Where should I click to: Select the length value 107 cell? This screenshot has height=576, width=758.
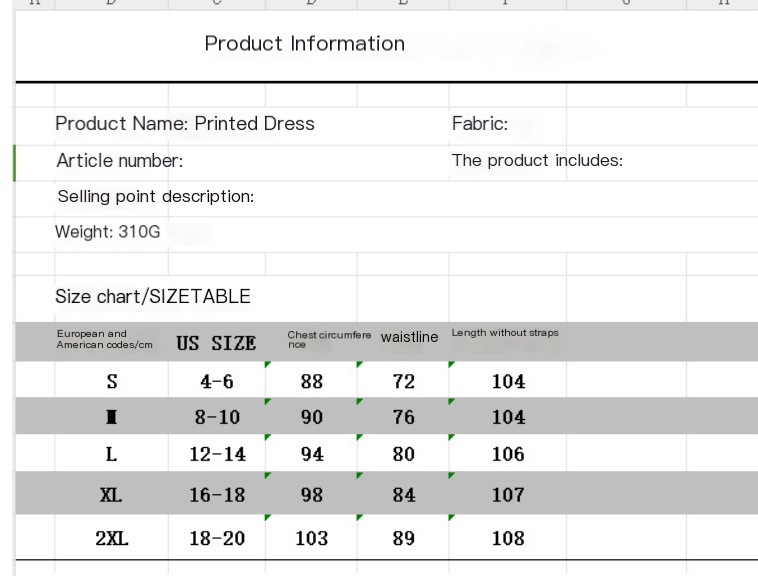508,496
